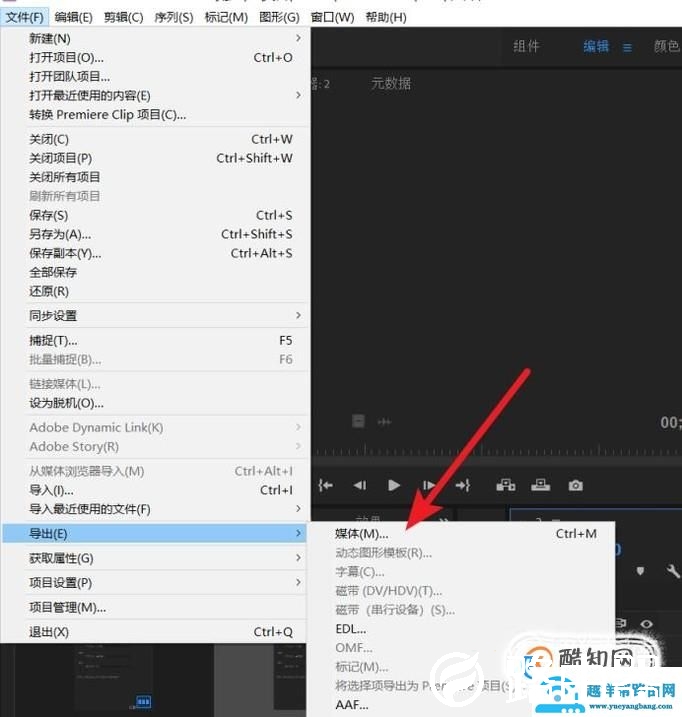Open the Edit menu (编辑)
Screen dimensions: 682x717
(x=73, y=17)
